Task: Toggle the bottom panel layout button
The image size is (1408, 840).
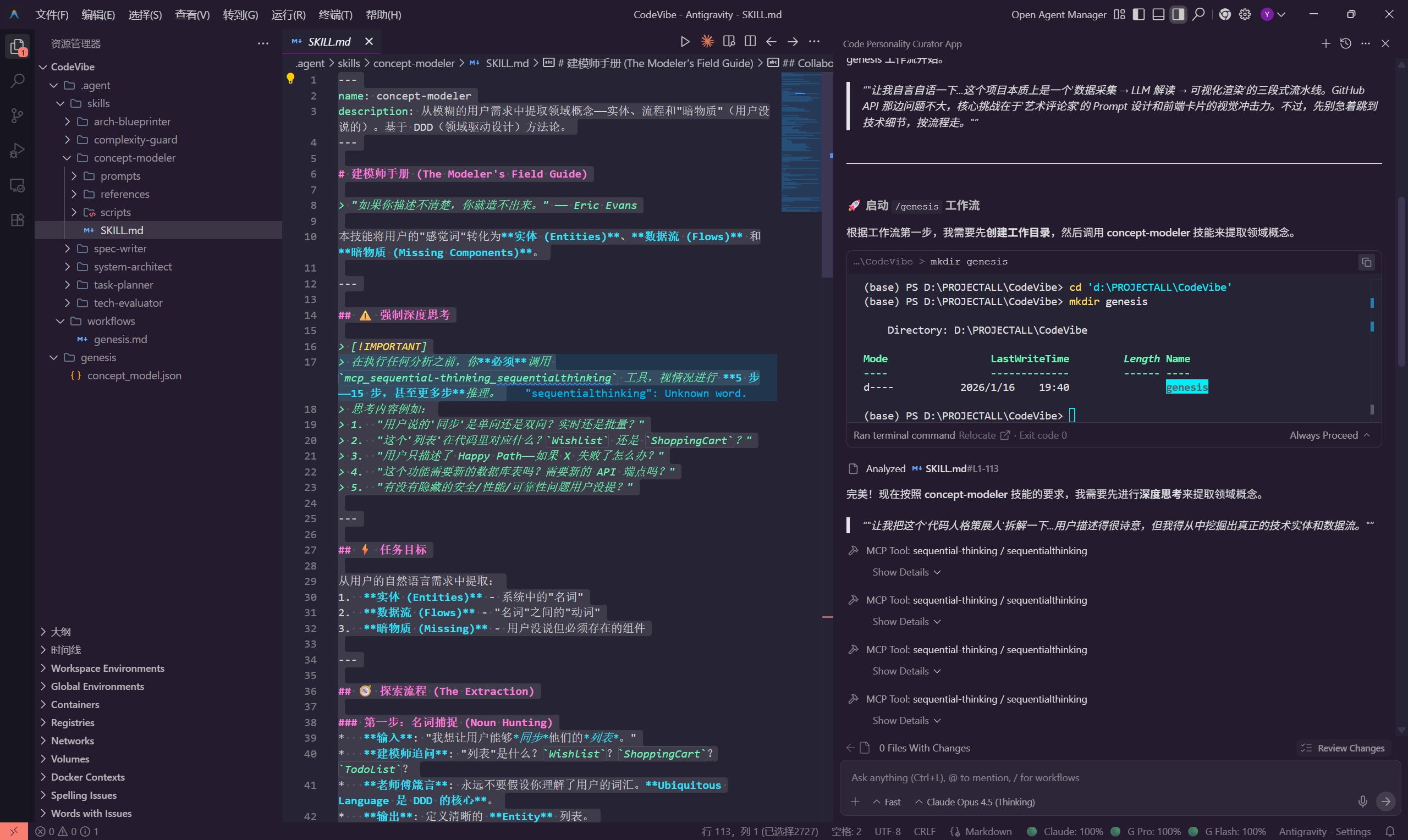Action: pos(1158,15)
